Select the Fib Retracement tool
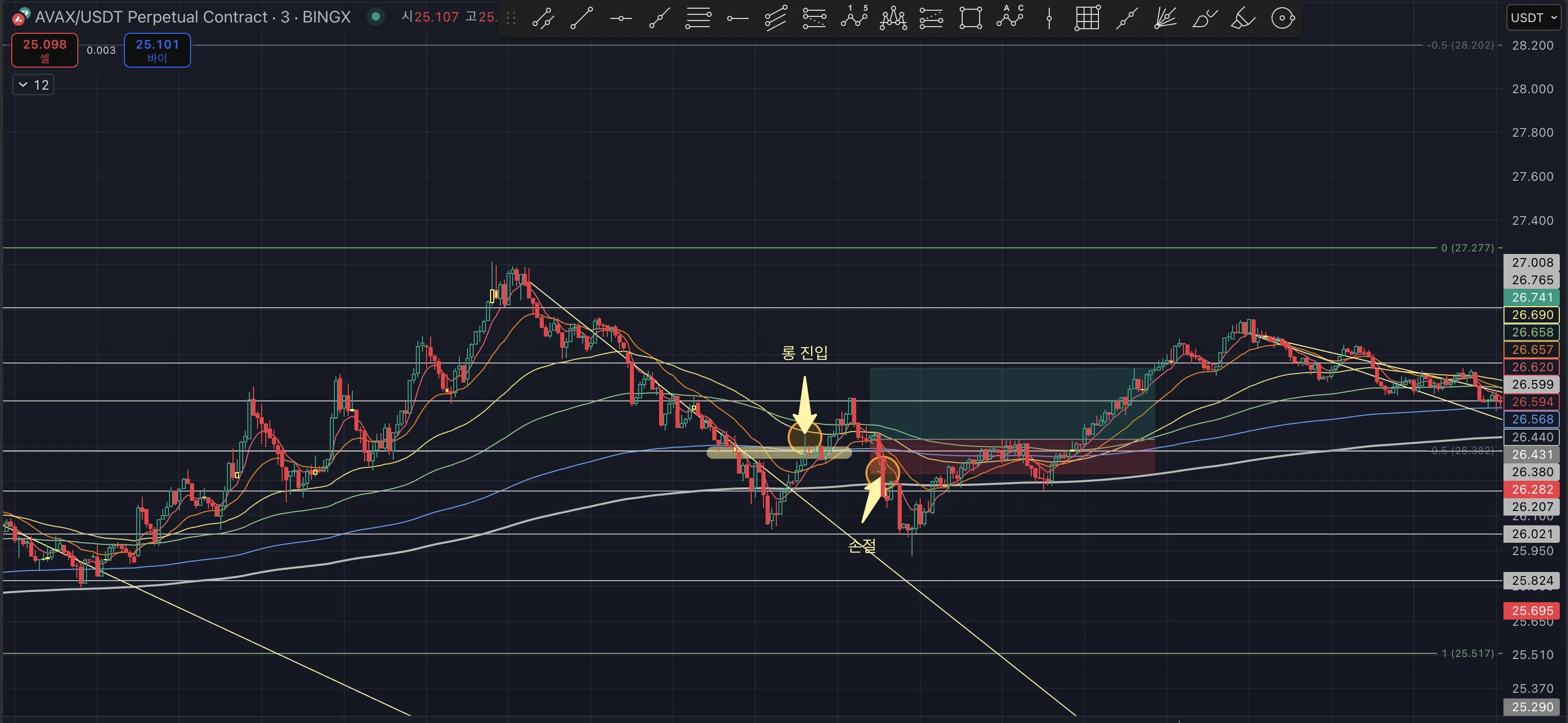This screenshot has height=723, width=1568. [x=698, y=17]
